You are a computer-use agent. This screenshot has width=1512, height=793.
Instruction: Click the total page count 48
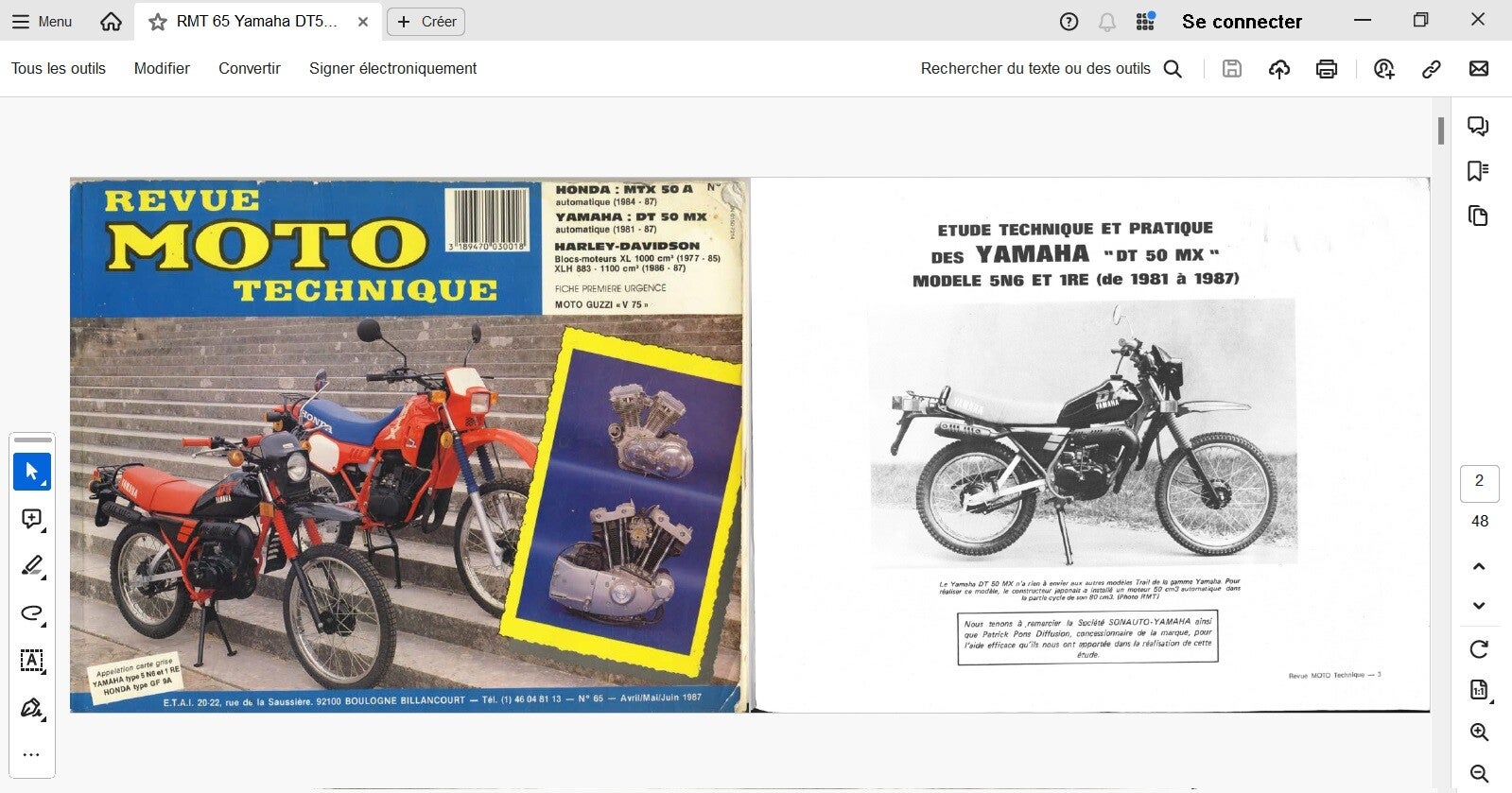1480,521
